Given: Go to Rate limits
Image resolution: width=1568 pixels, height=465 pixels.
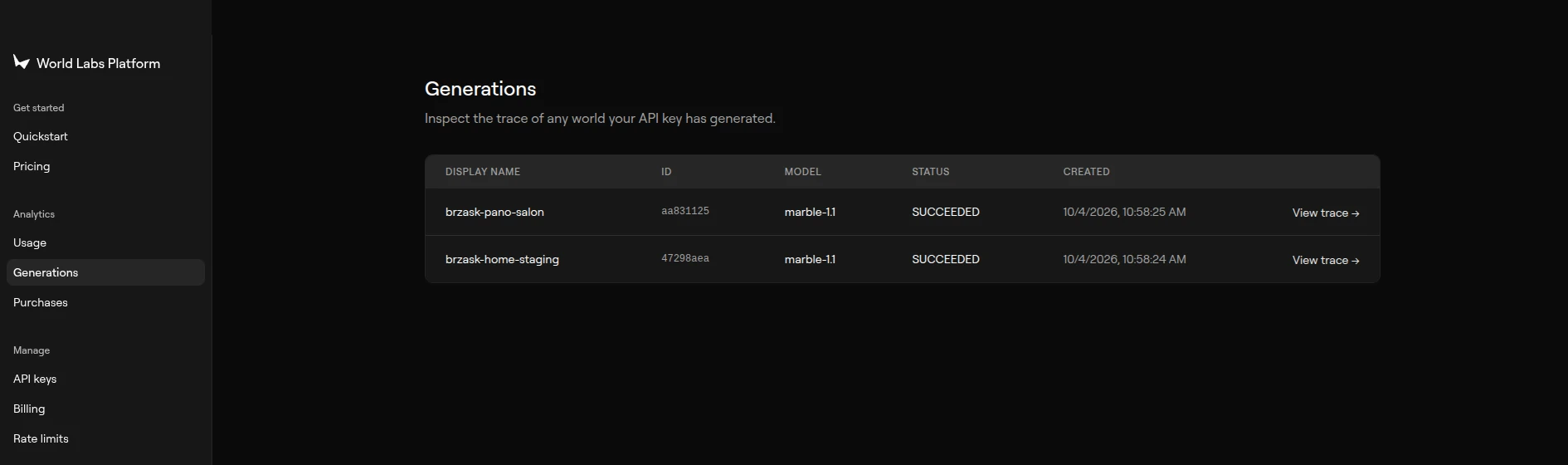Looking at the screenshot, I should pyautogui.click(x=41, y=438).
